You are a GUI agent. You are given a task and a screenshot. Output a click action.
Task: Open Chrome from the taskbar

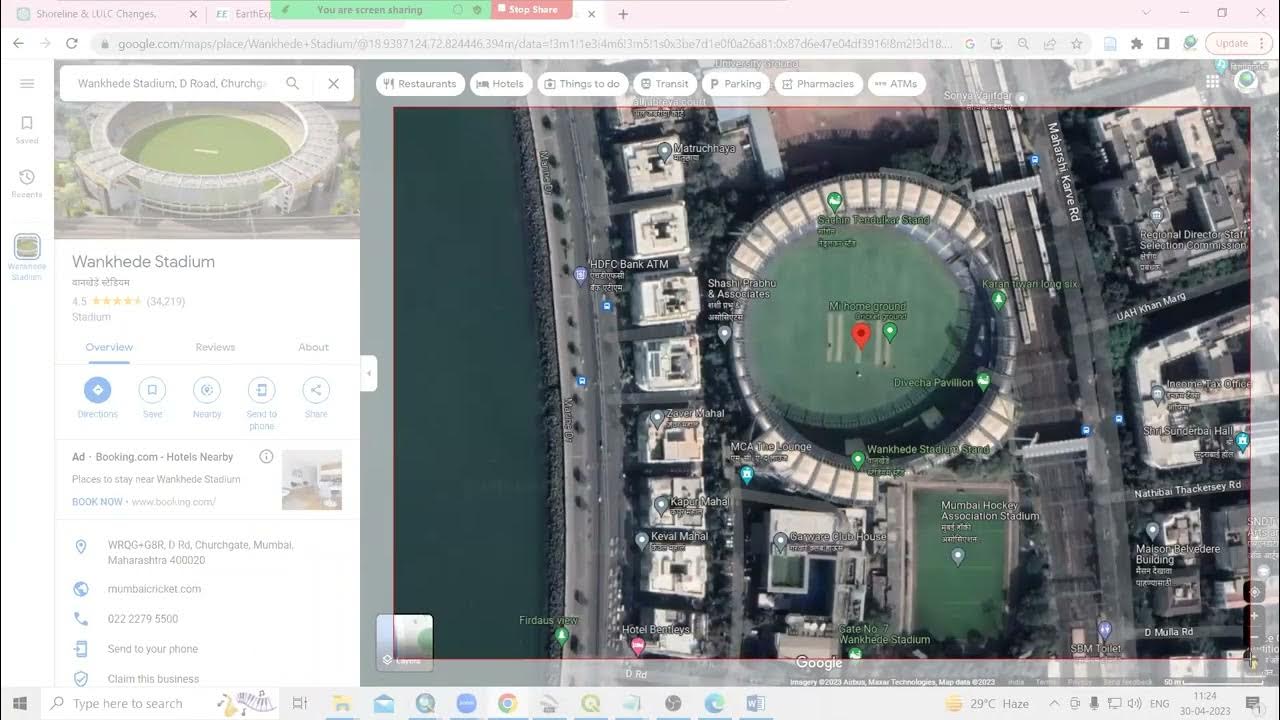tap(507, 704)
